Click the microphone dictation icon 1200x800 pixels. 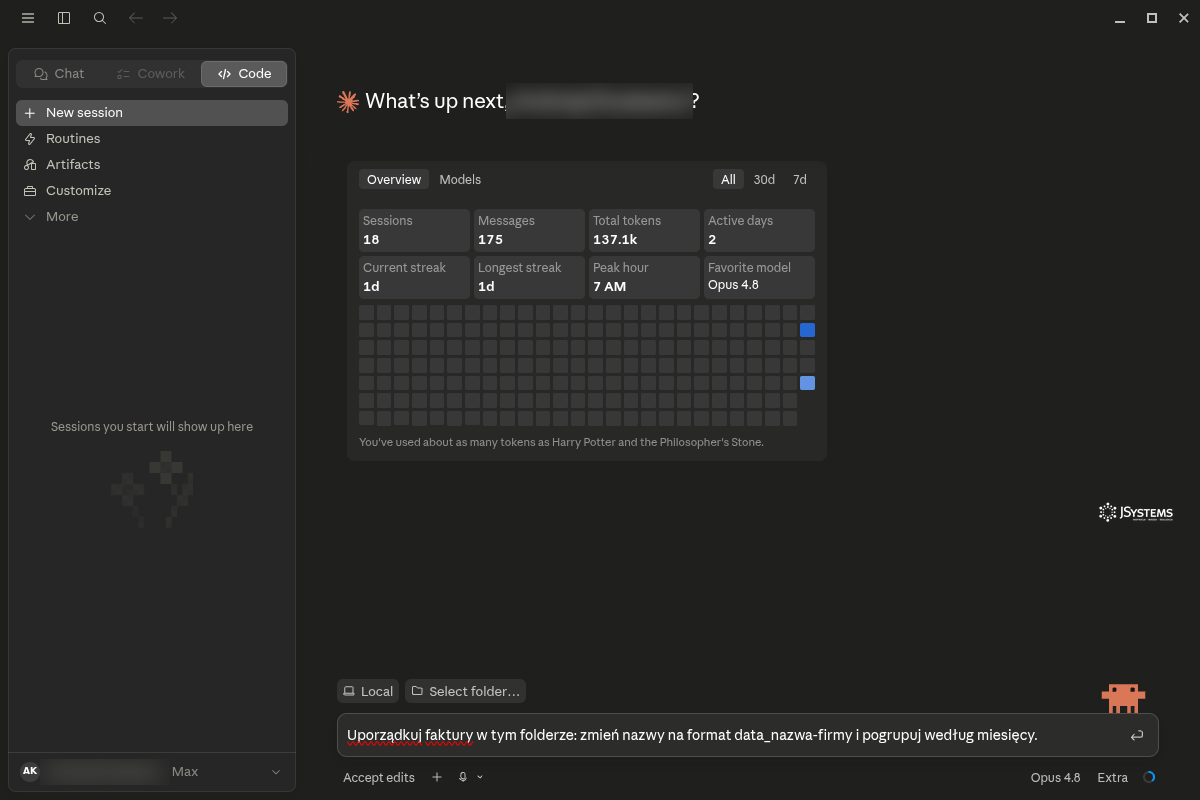(x=462, y=777)
